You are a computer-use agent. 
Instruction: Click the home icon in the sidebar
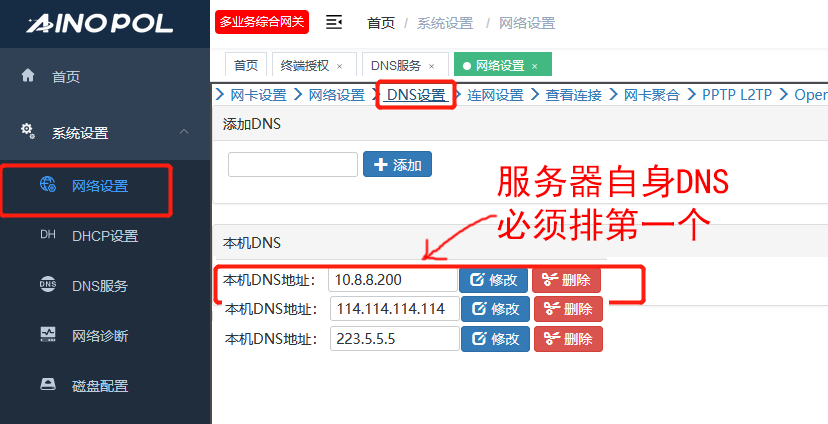[28, 76]
